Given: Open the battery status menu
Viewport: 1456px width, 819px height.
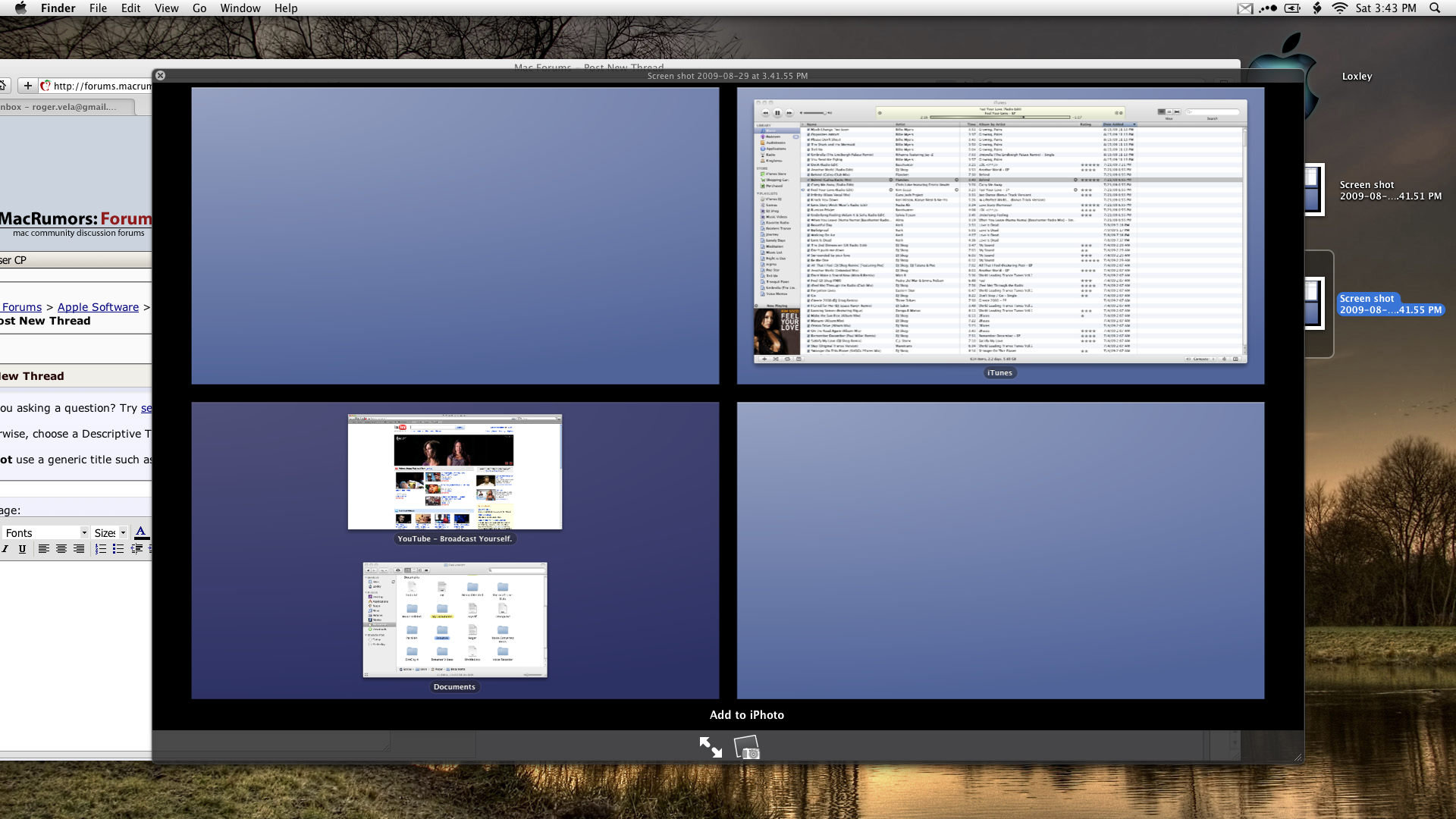Looking at the screenshot, I should [1293, 8].
